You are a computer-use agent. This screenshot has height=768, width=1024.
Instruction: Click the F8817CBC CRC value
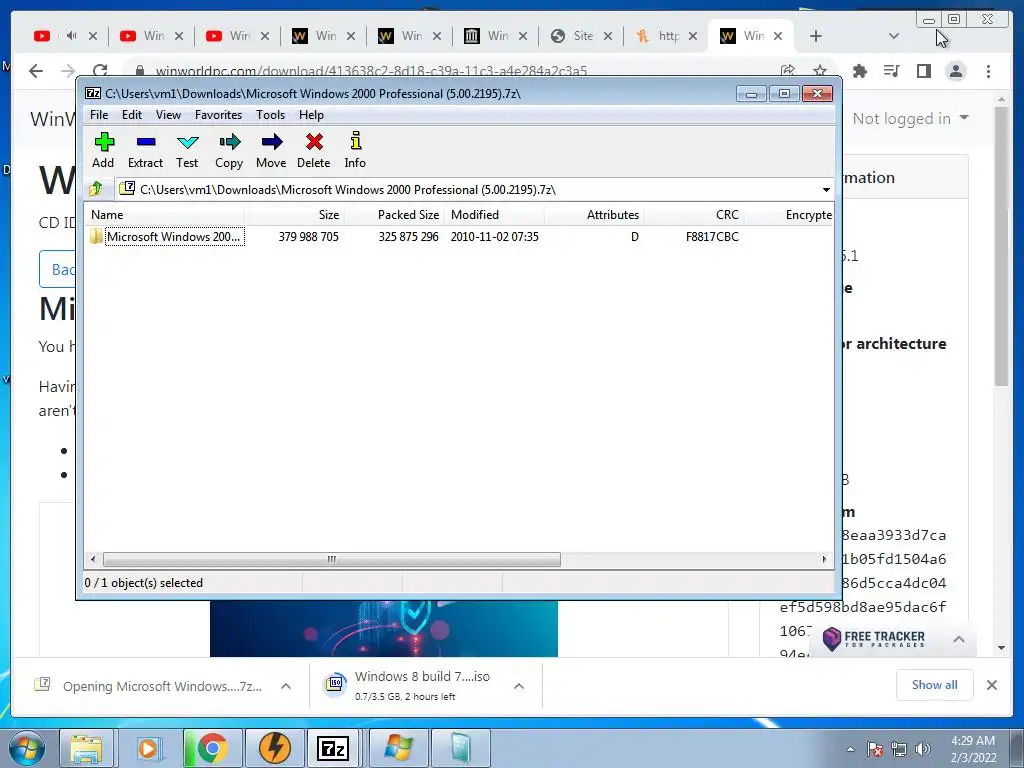pyautogui.click(x=712, y=236)
